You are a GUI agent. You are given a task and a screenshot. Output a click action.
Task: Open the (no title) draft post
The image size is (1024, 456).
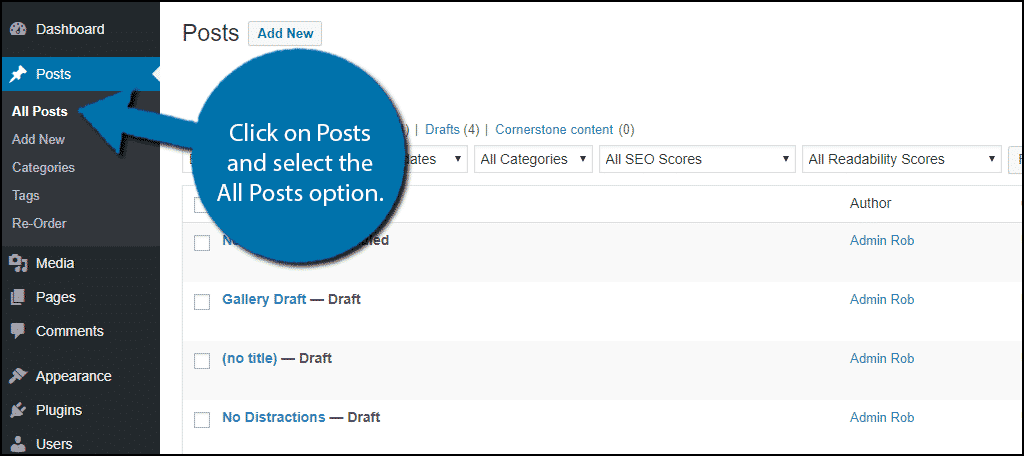click(x=249, y=358)
